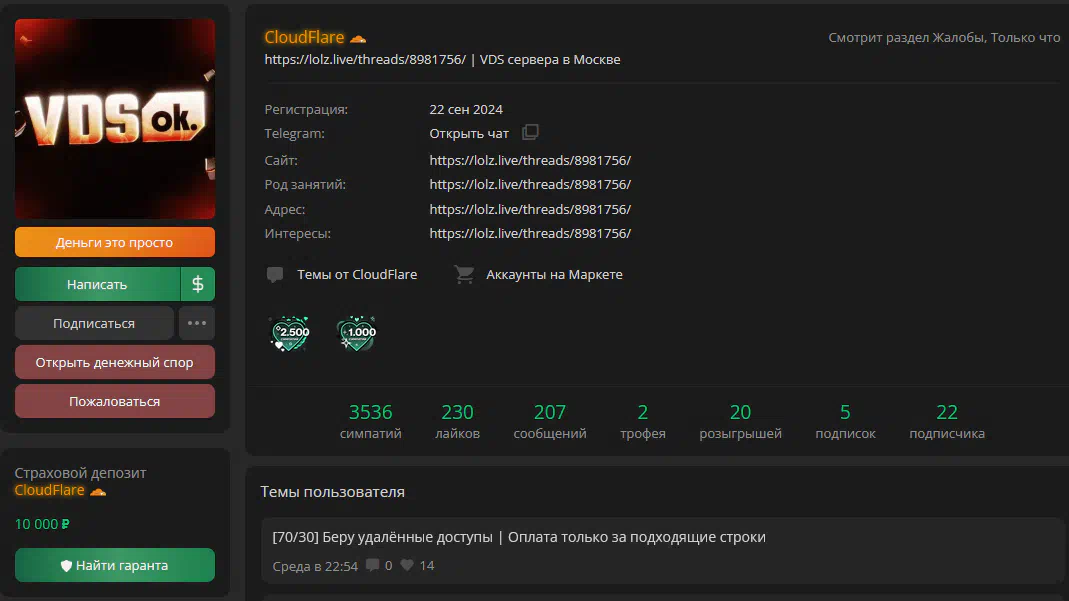Image resolution: width=1069 pixels, height=601 pixels.
Task: Click the 22 подписчика counter
Action: tap(947, 421)
